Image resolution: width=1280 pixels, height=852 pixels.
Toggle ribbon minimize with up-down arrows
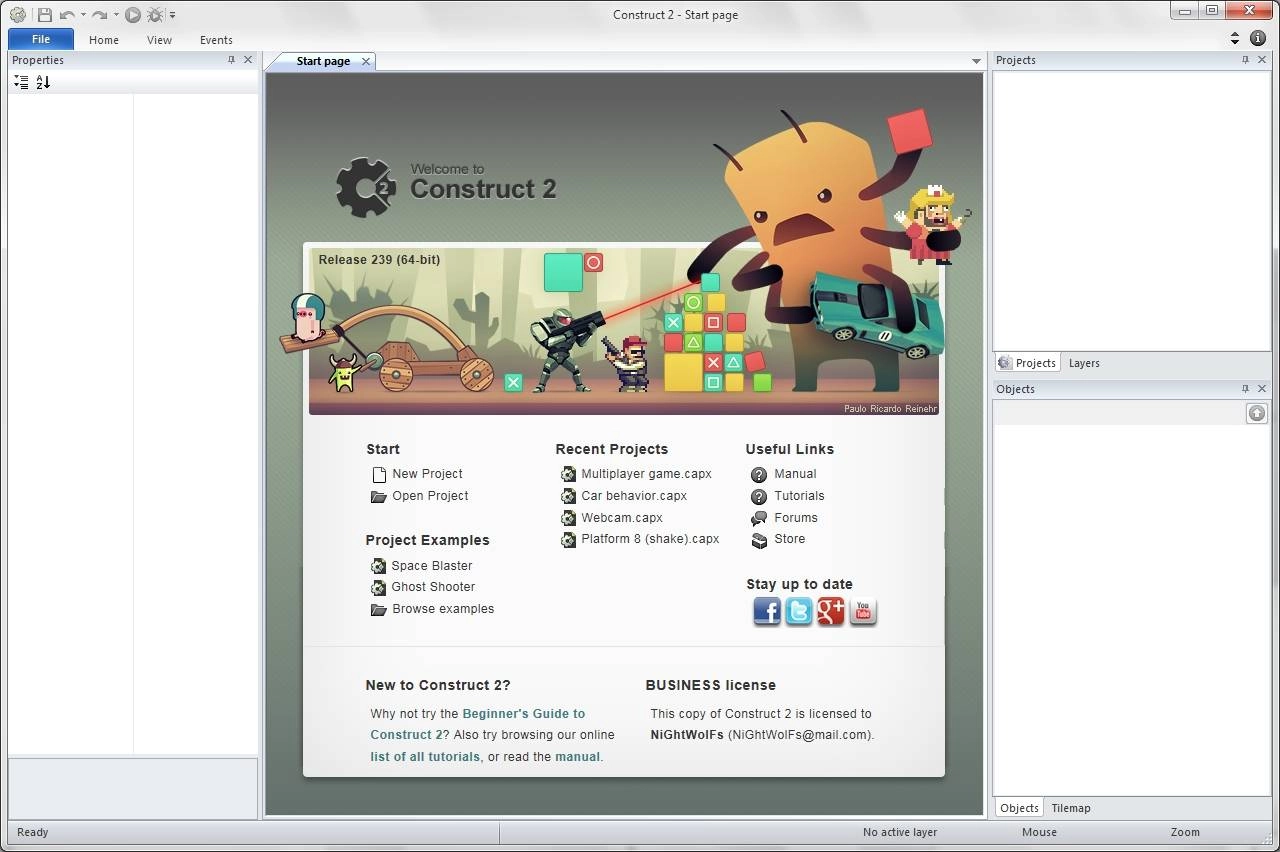click(x=1235, y=38)
